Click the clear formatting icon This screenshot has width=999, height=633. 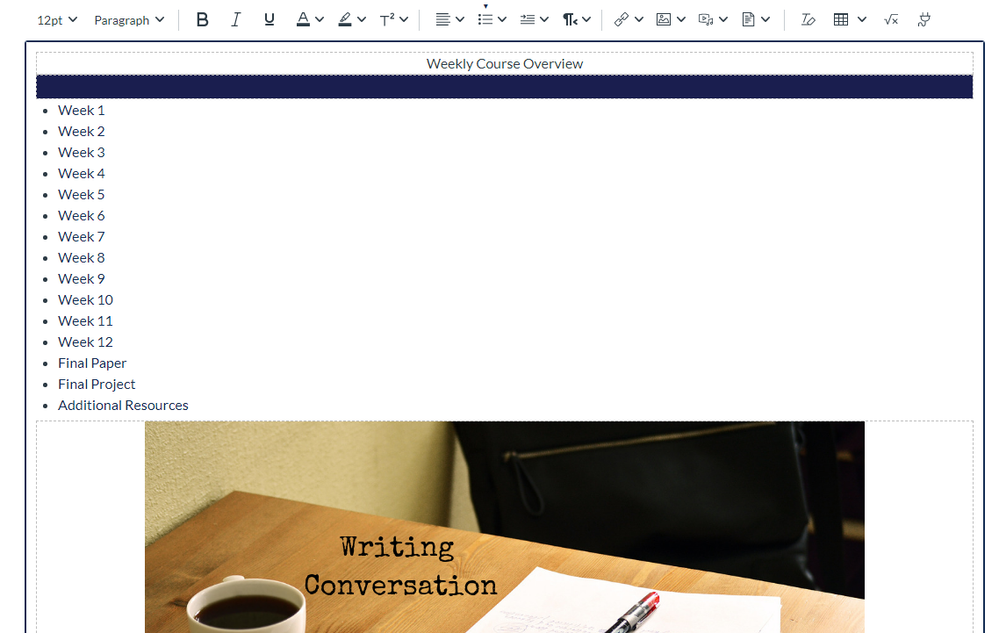pos(808,20)
